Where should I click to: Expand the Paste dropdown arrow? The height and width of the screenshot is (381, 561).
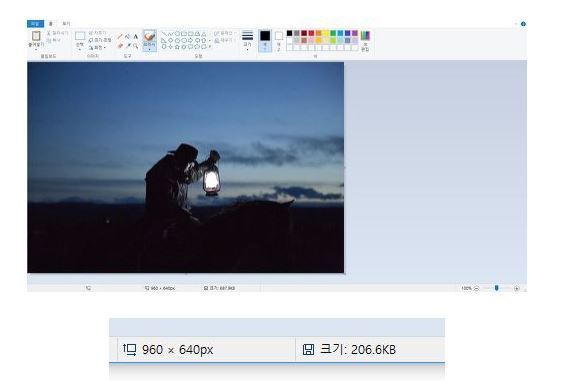36,49
